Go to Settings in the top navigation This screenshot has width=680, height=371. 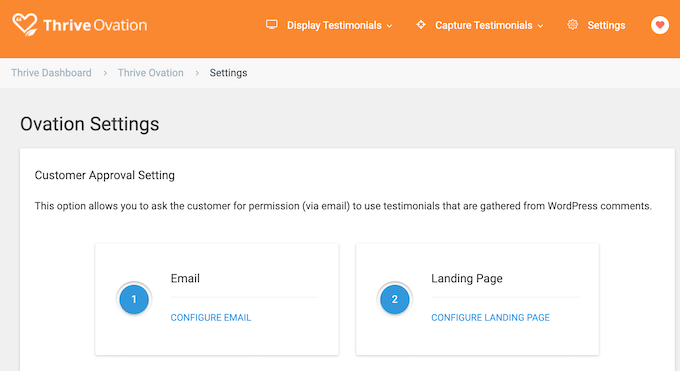coord(606,25)
